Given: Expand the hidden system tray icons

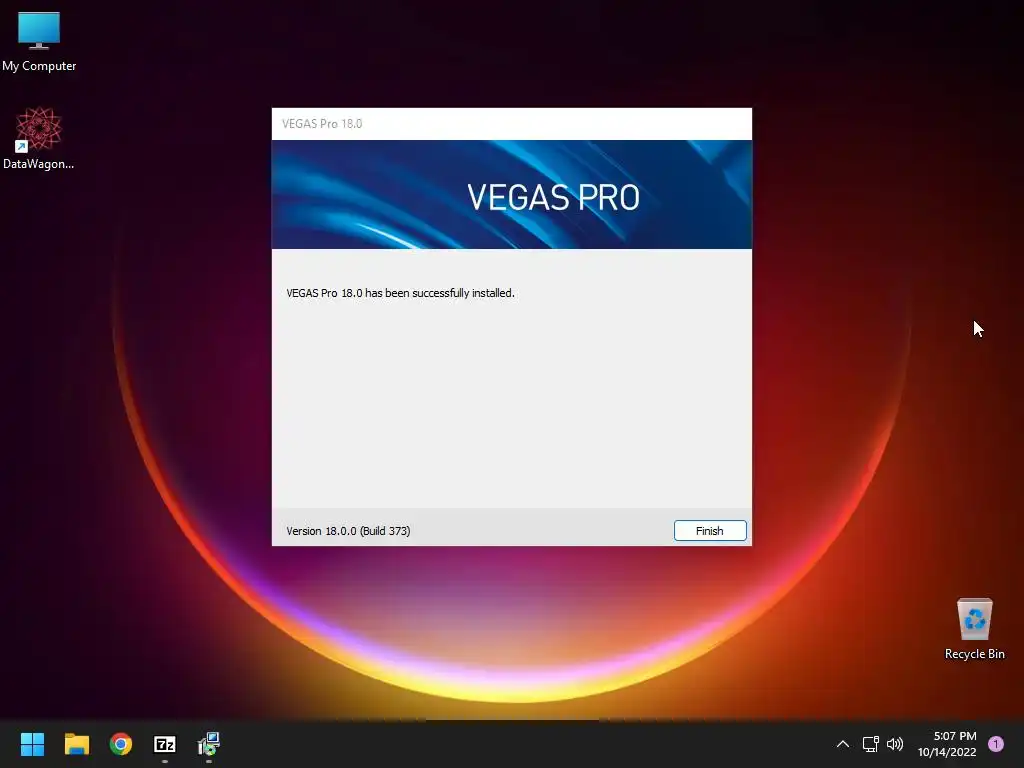Looking at the screenshot, I should (842, 744).
